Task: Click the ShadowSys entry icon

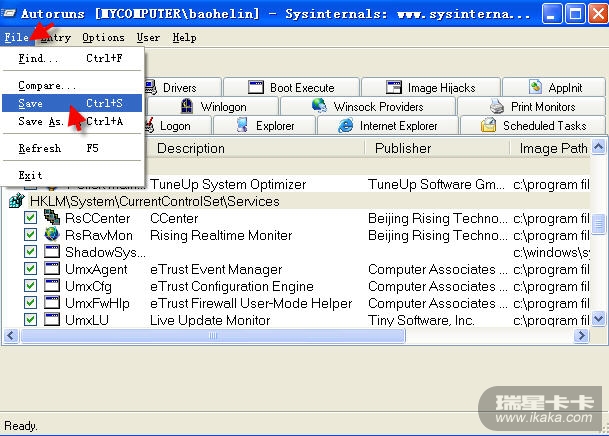Action: coord(52,252)
